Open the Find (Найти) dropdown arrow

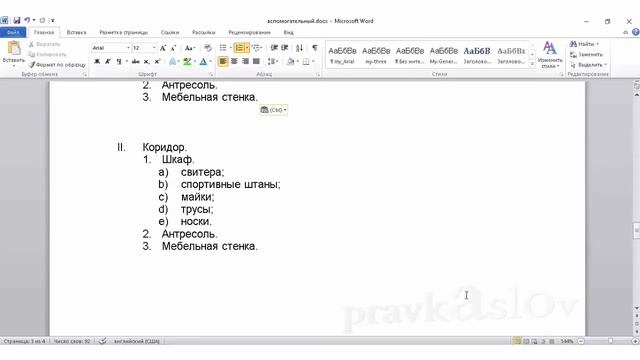[598, 44]
